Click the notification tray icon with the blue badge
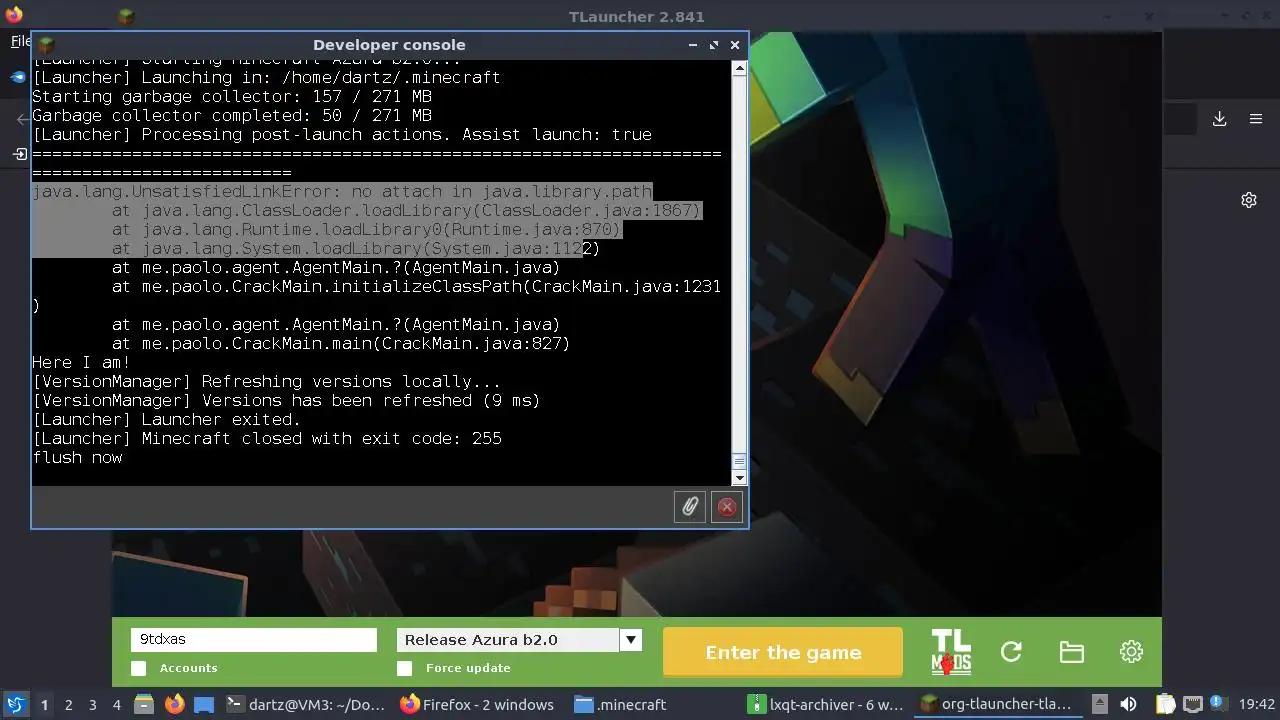Image resolution: width=1280 pixels, height=720 pixels. 1218,704
